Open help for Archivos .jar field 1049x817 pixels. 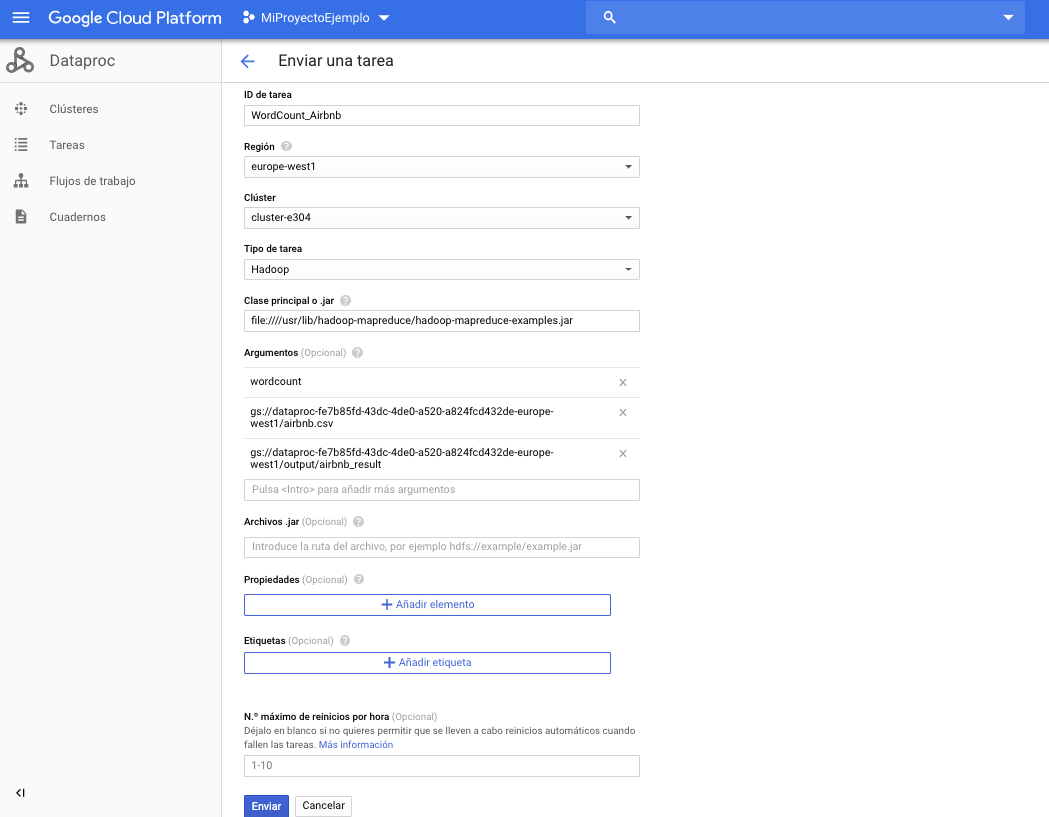click(358, 521)
